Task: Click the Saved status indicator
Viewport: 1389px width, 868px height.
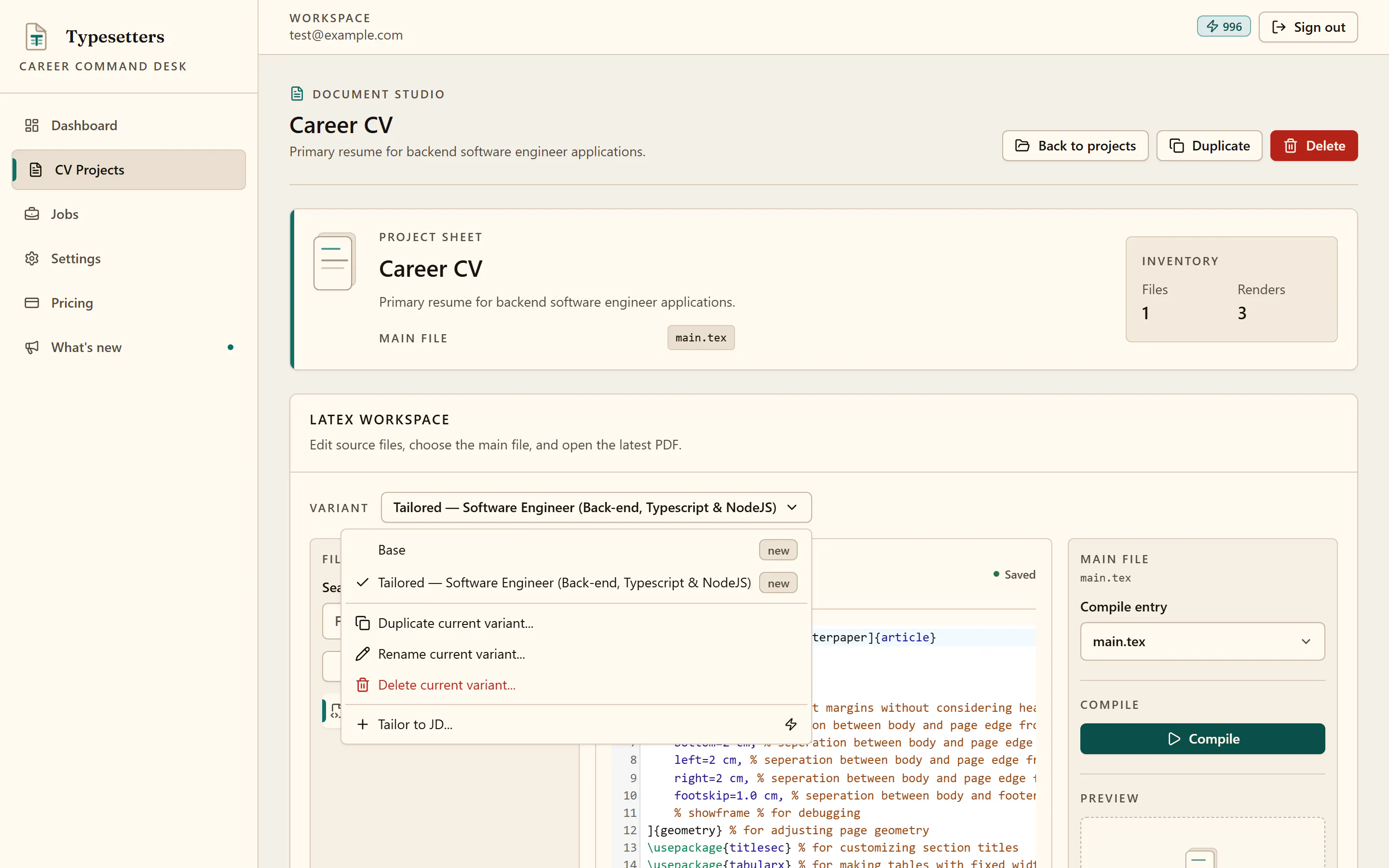Action: (x=1014, y=575)
